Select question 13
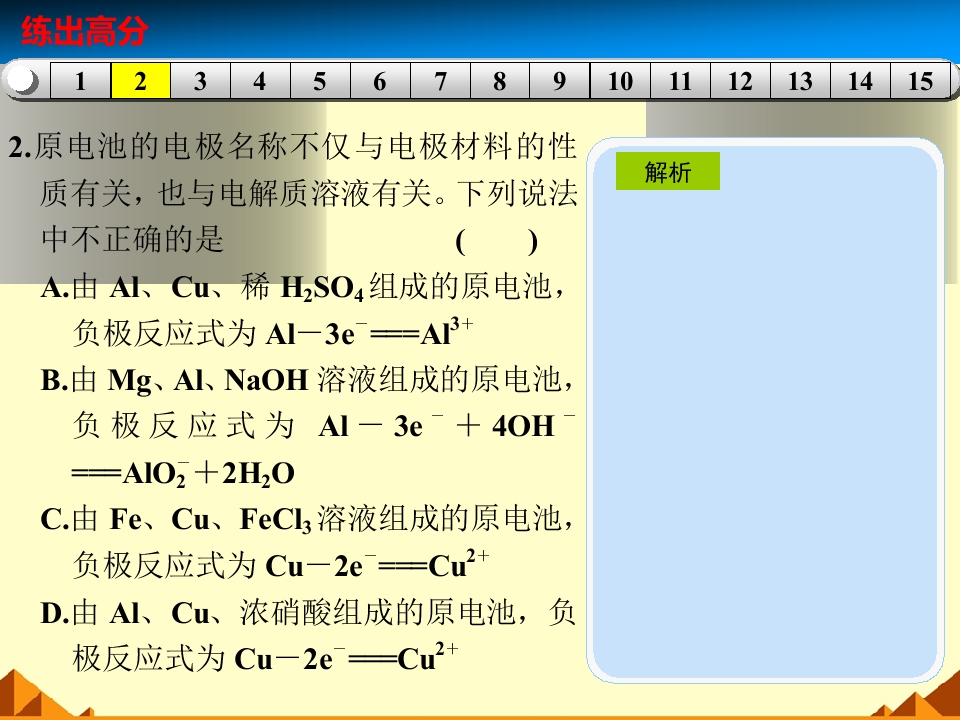The height and width of the screenshot is (720, 960). tap(800, 82)
